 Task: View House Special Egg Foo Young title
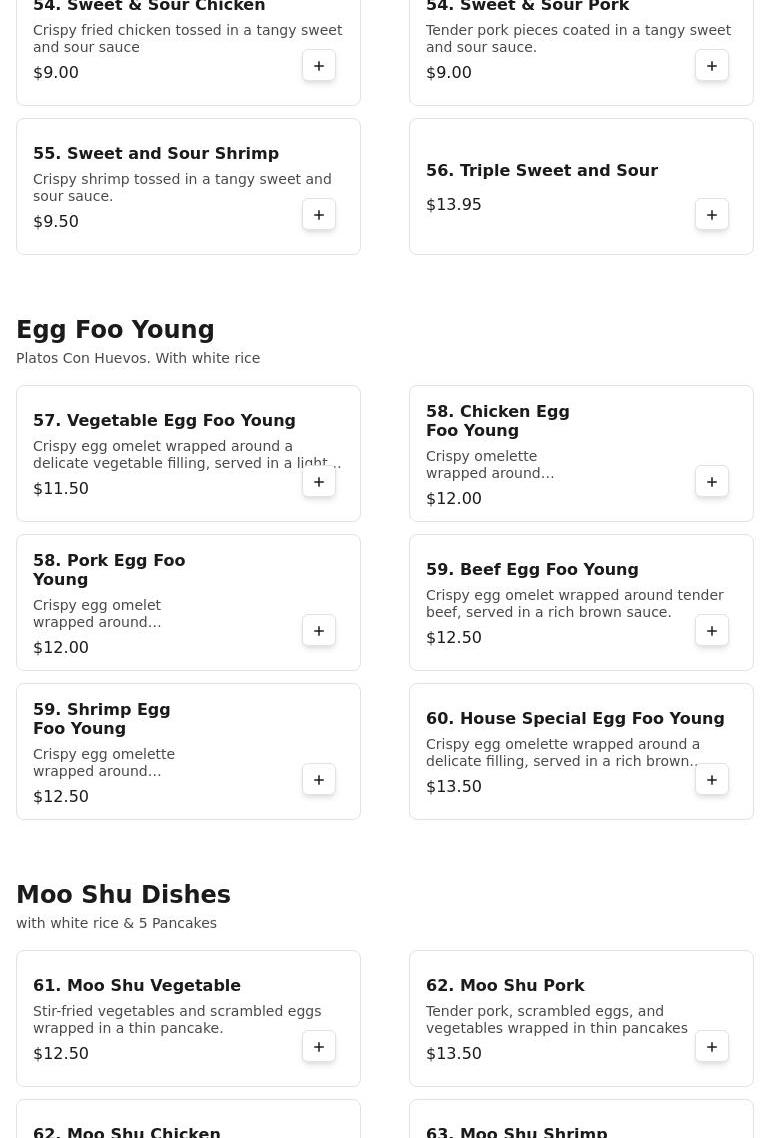click(574, 719)
